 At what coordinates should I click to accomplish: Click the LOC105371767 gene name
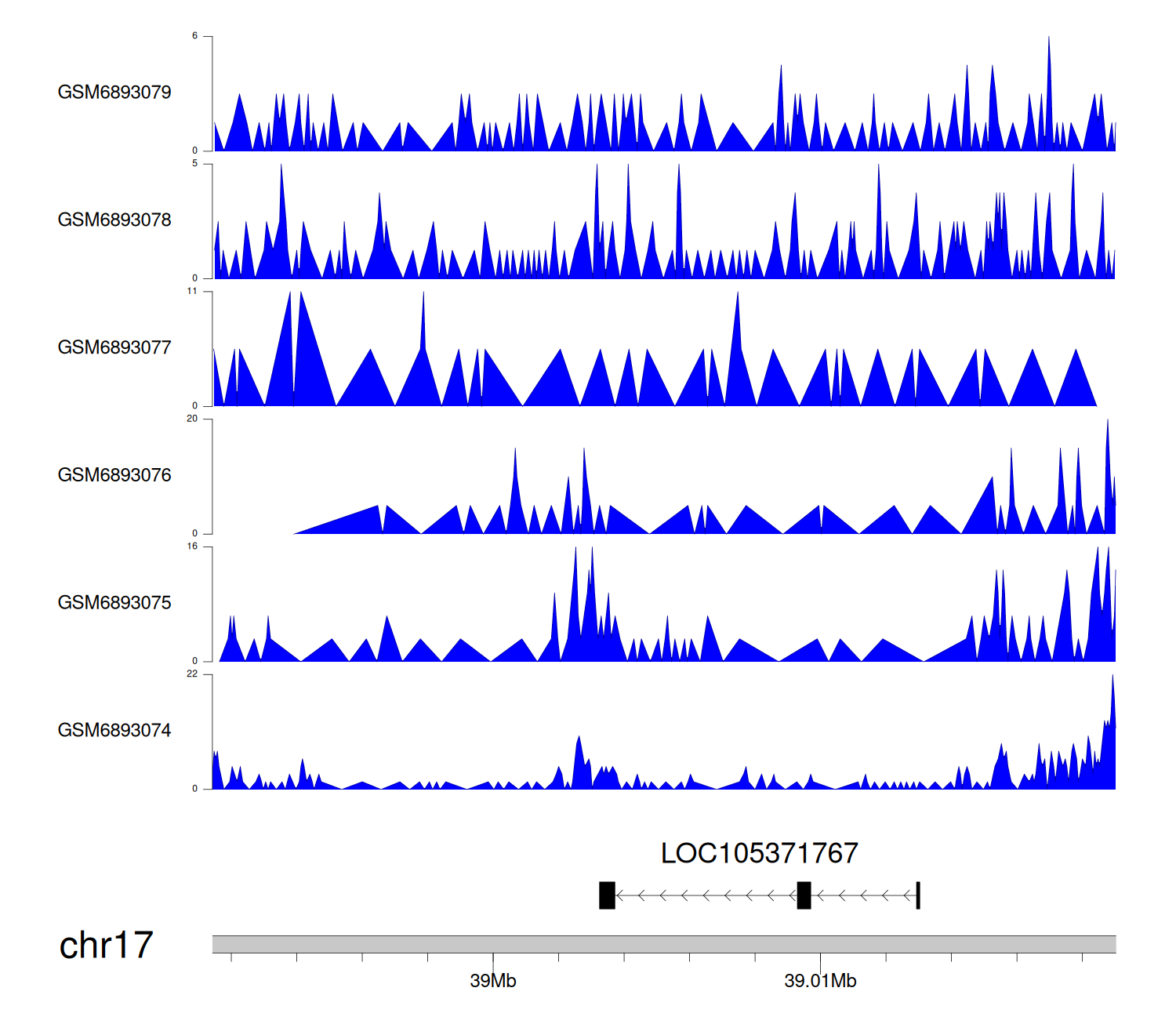pyautogui.click(x=759, y=853)
